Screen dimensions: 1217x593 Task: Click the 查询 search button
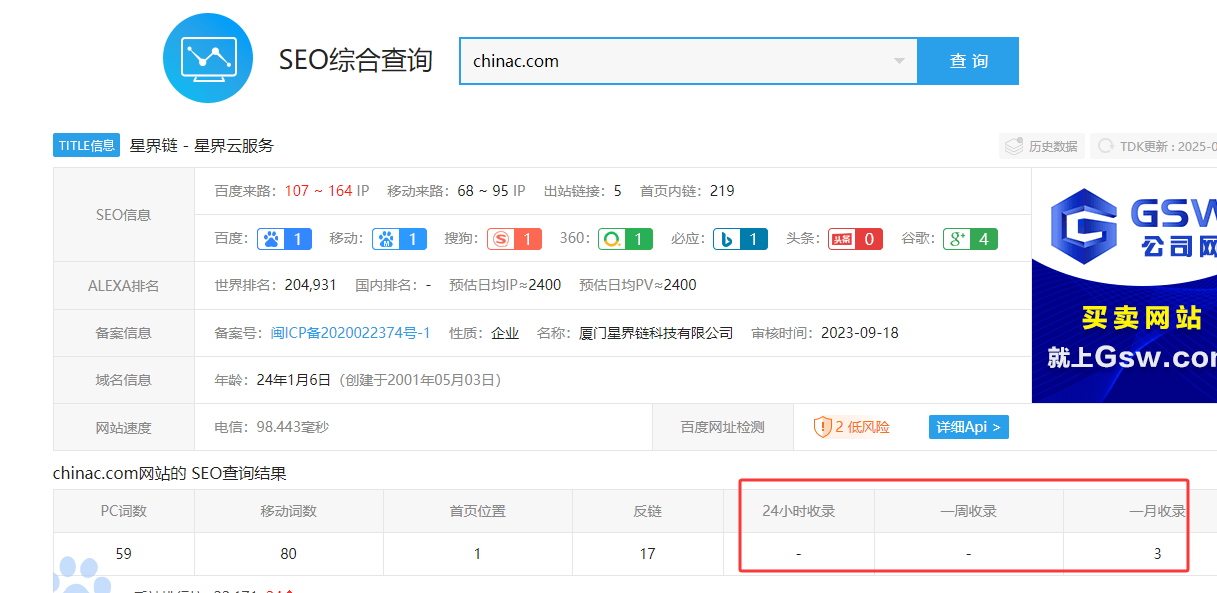tap(968, 61)
